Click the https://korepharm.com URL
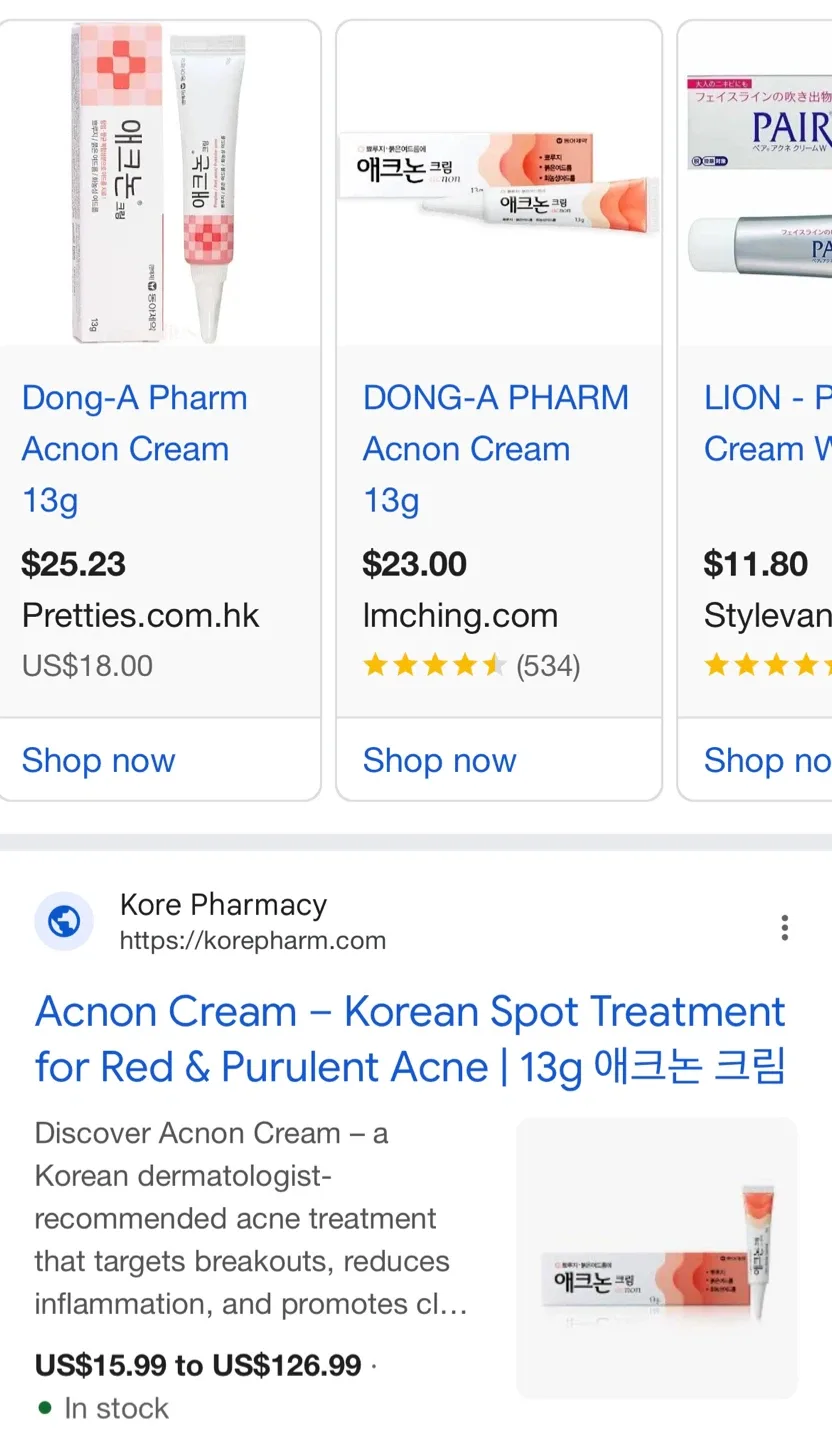The width and height of the screenshot is (832, 1440). pyautogui.click(x=253, y=941)
